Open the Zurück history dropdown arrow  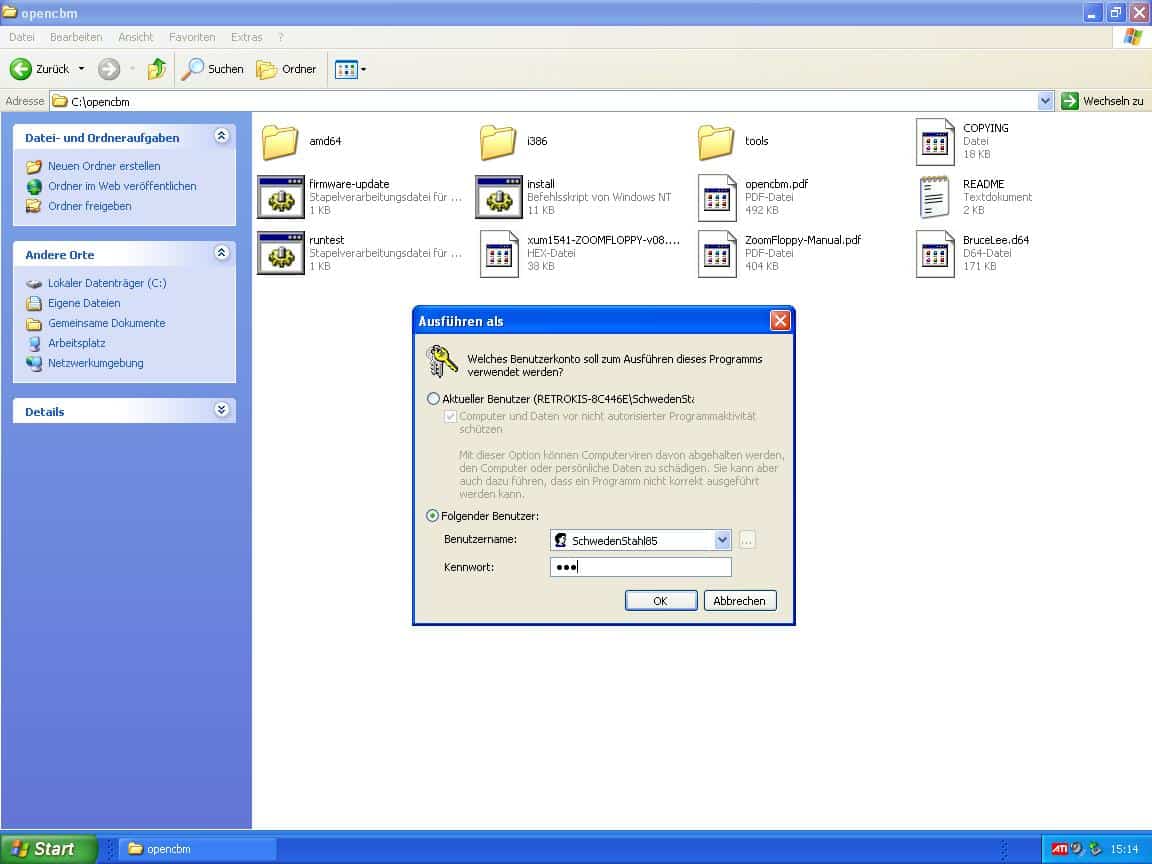point(82,69)
